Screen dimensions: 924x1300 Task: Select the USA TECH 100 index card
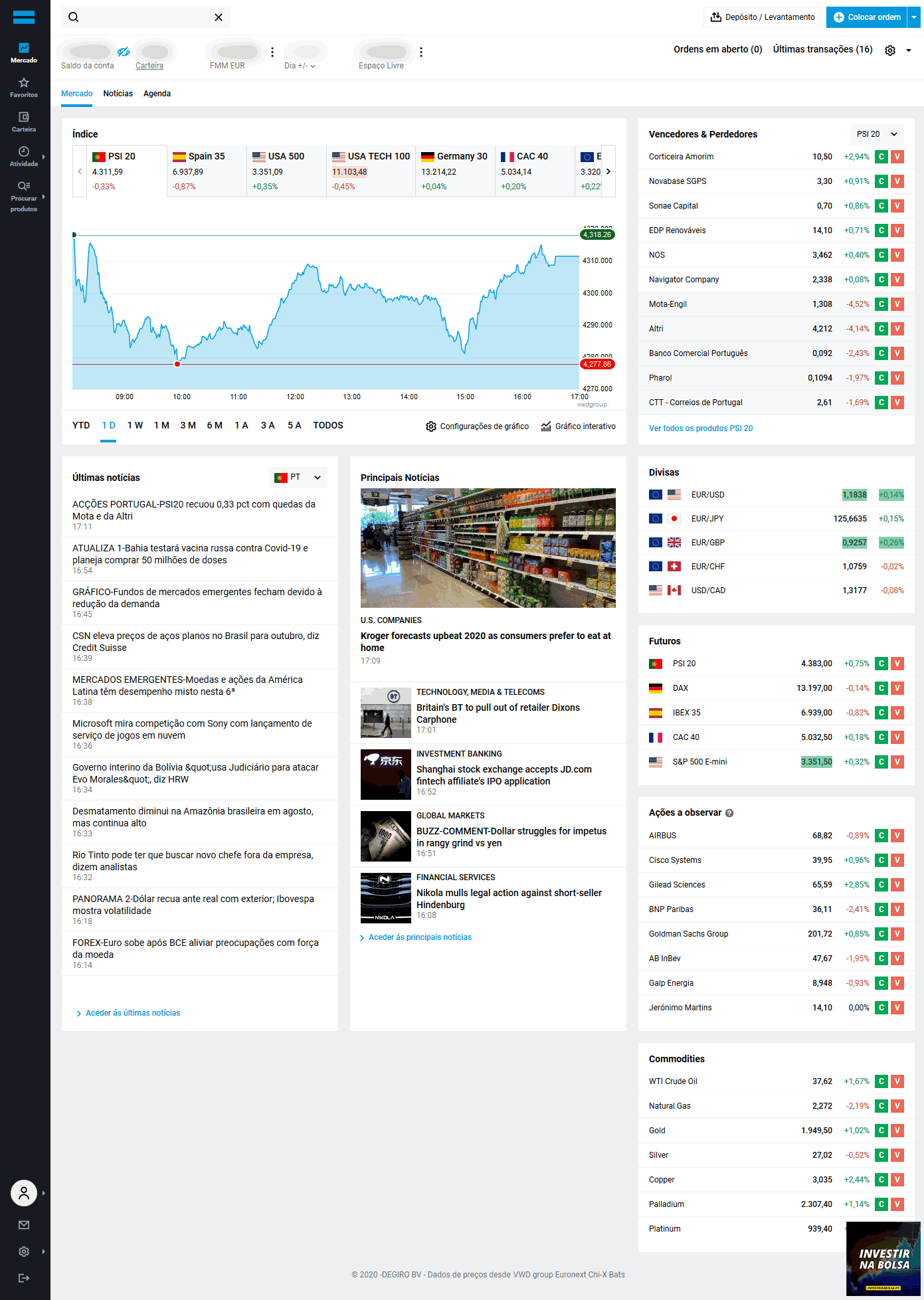point(371,171)
